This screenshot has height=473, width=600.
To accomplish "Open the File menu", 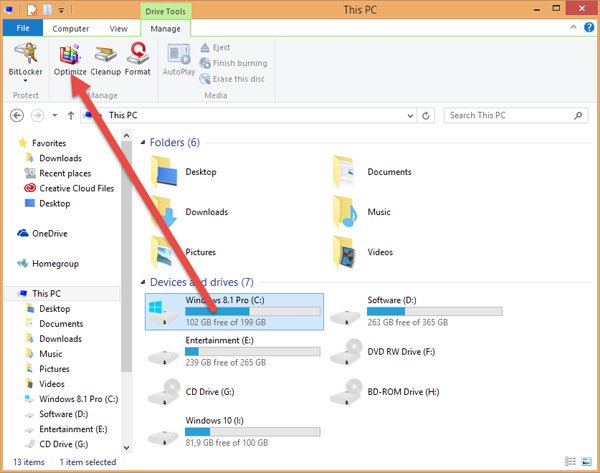I will coord(23,28).
